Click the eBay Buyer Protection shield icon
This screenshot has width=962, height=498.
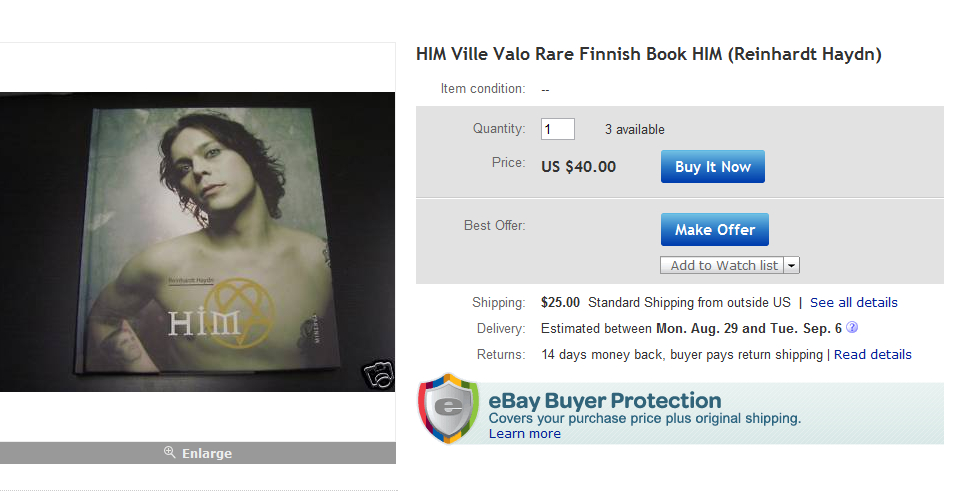point(448,408)
